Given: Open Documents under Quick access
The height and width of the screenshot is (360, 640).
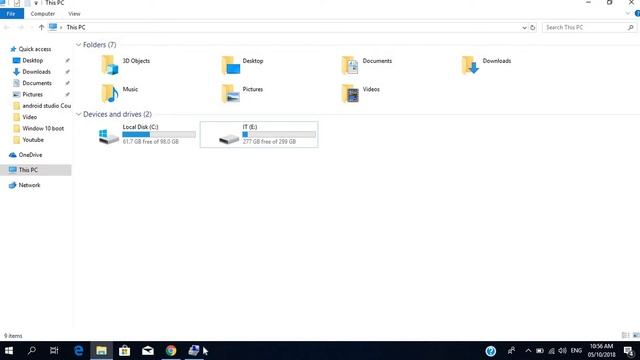Looking at the screenshot, I should pos(37,83).
